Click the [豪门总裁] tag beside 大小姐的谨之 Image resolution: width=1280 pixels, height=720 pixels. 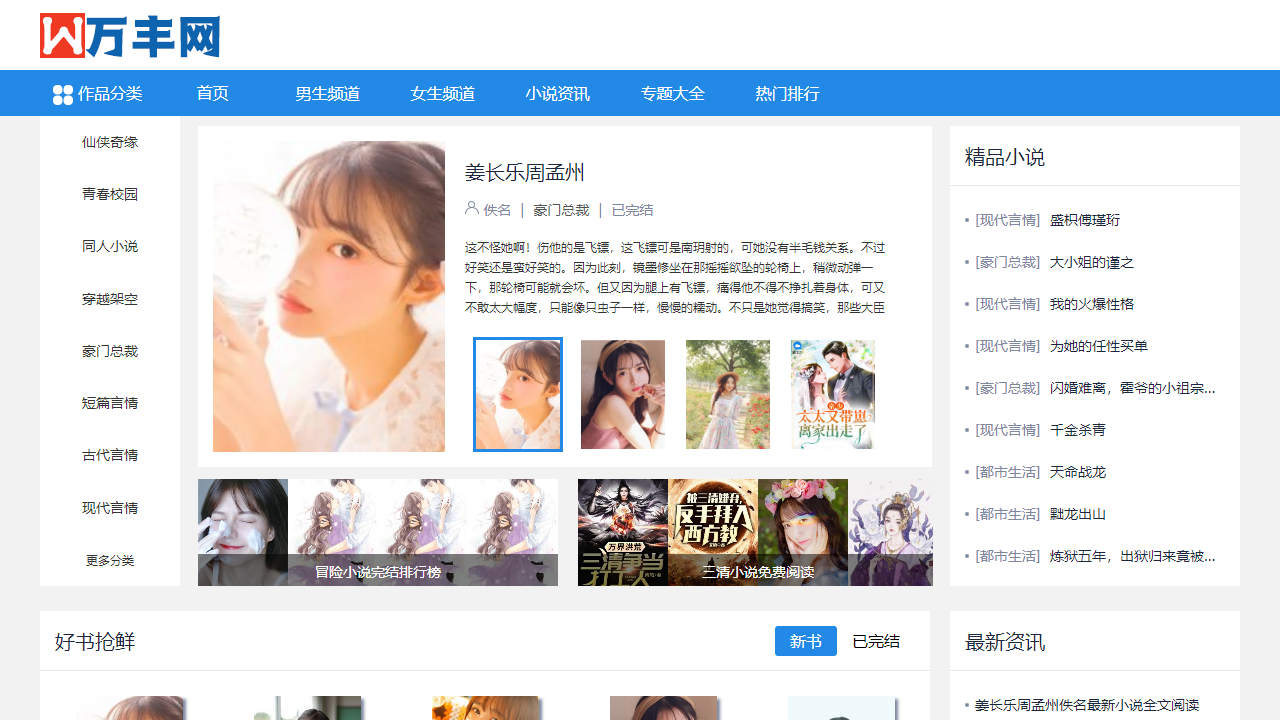pyautogui.click(x=1008, y=262)
